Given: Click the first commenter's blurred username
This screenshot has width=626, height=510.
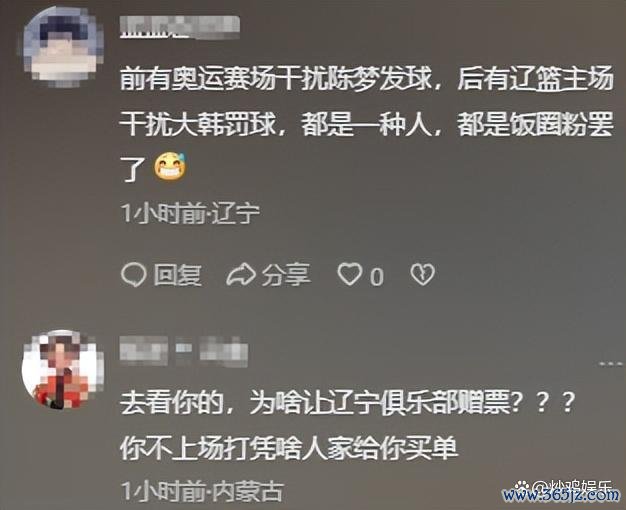Looking at the screenshot, I should 180,28.
